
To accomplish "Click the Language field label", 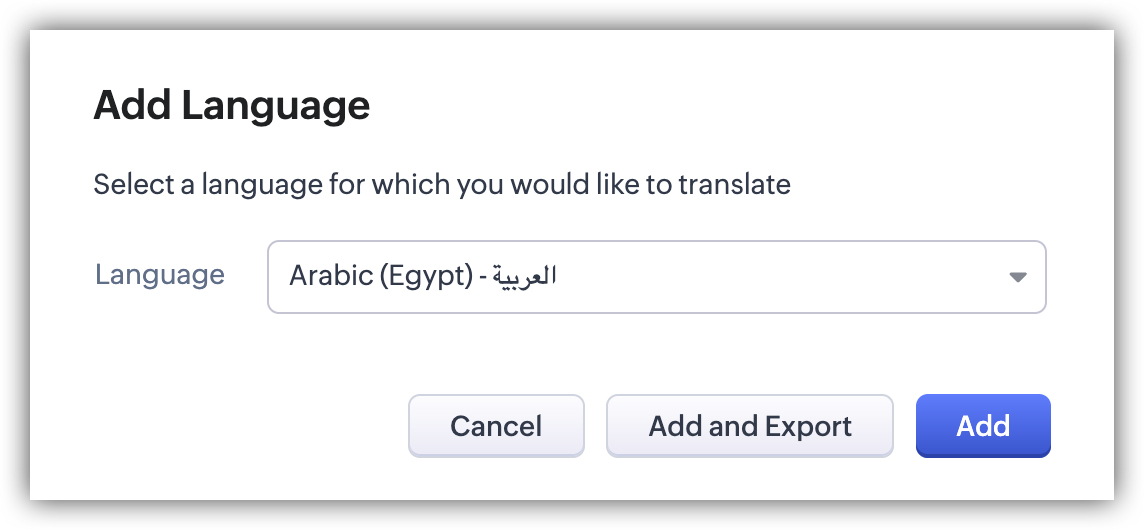I will tap(160, 275).
